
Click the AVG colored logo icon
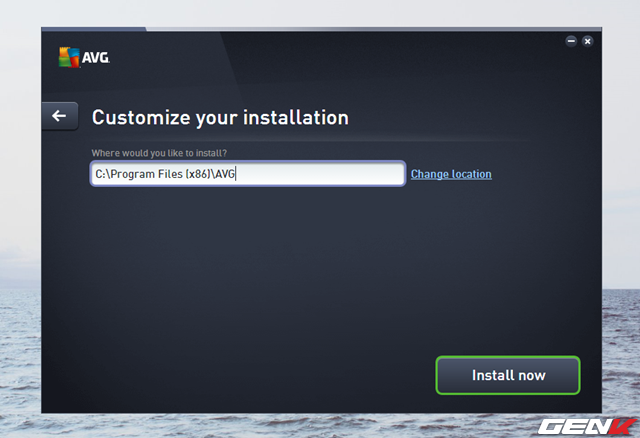pos(69,57)
